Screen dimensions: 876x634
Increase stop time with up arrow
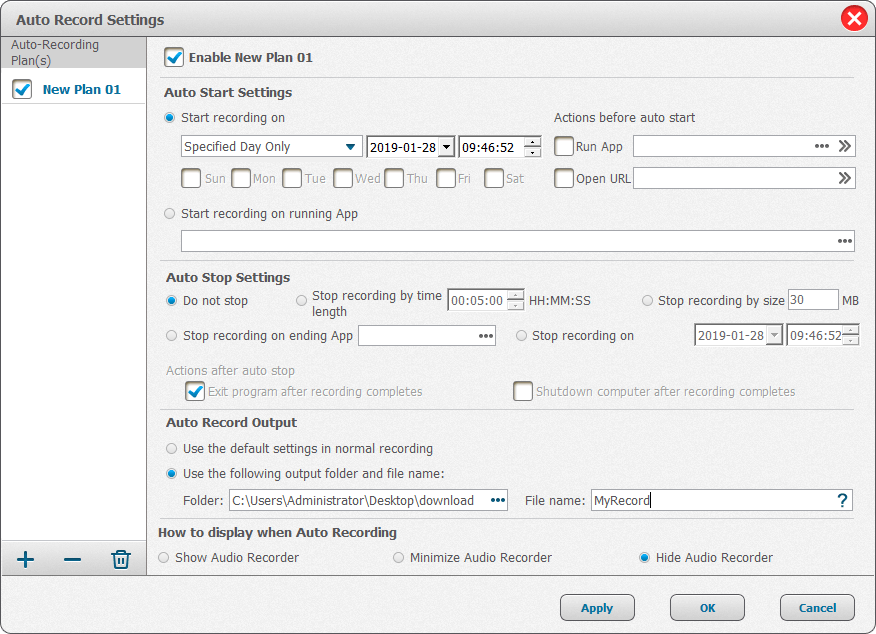click(x=851, y=330)
